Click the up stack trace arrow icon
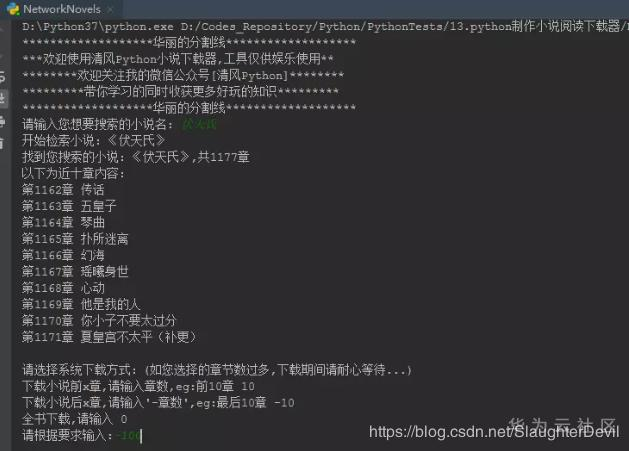This screenshot has height=451, width=629. point(2,28)
